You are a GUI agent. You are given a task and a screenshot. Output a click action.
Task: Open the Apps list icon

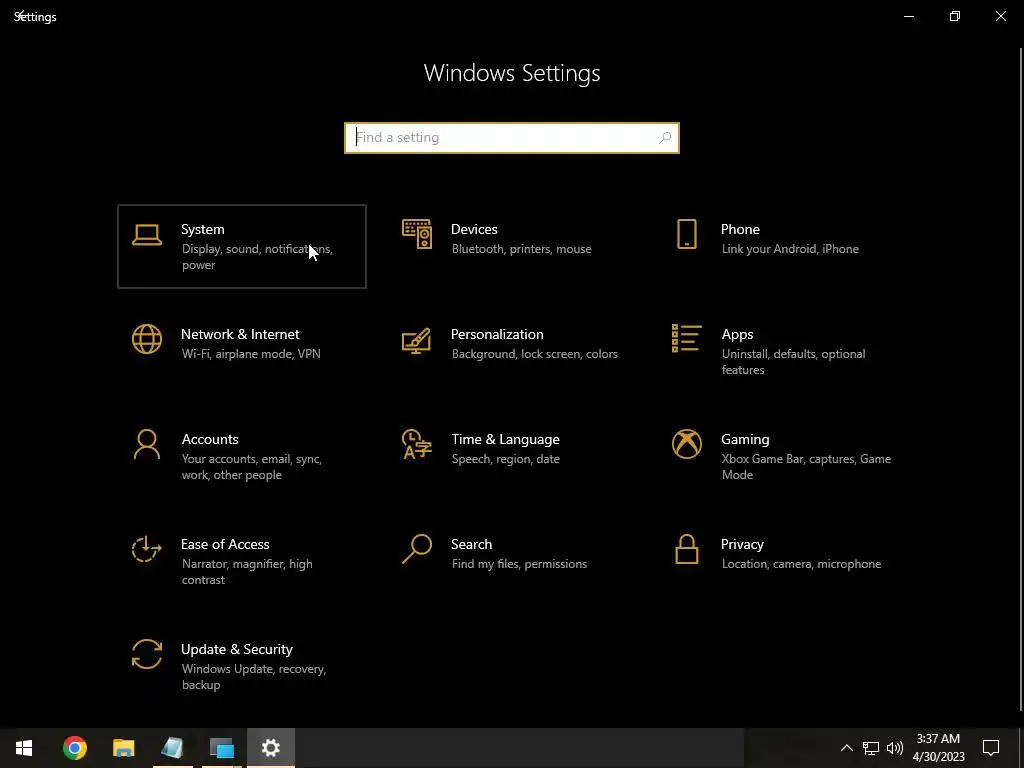(x=686, y=338)
